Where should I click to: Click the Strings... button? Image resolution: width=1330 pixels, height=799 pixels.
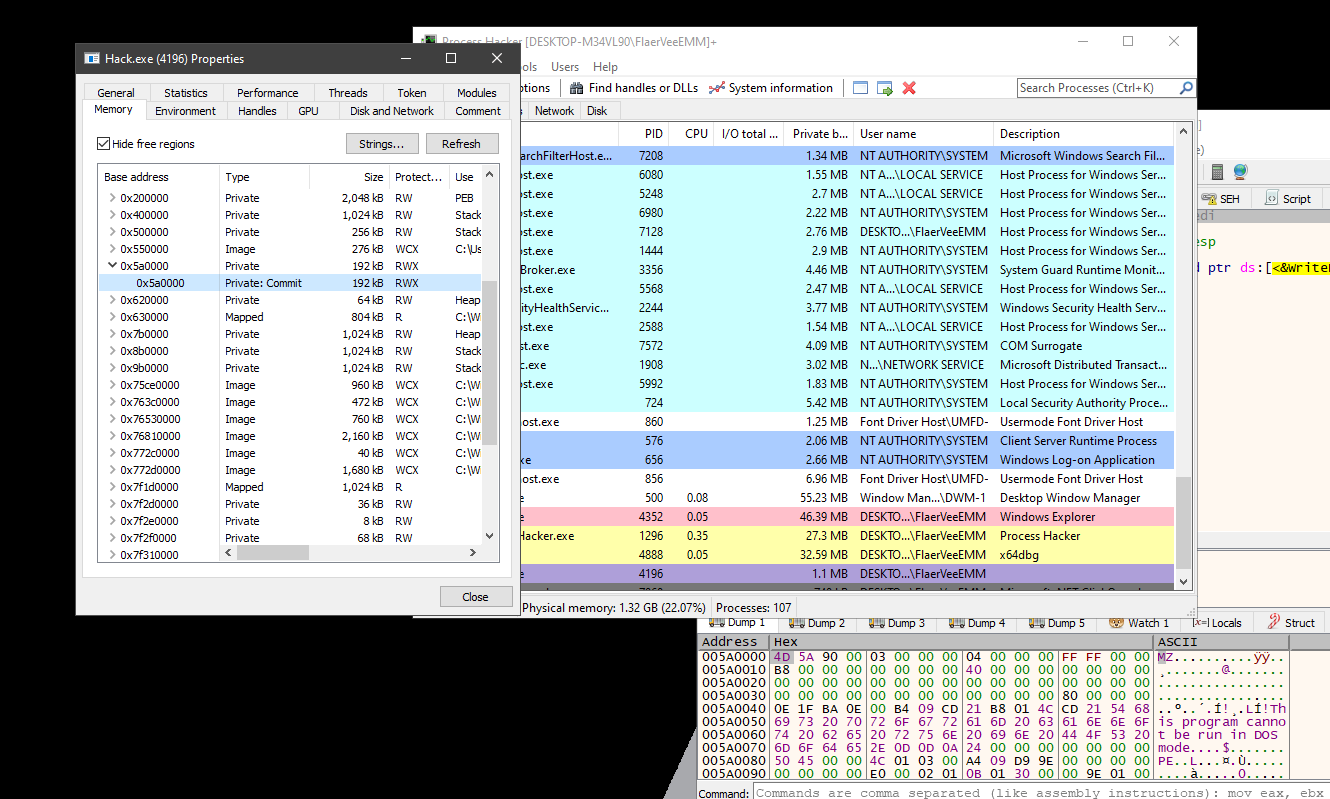tap(381, 144)
